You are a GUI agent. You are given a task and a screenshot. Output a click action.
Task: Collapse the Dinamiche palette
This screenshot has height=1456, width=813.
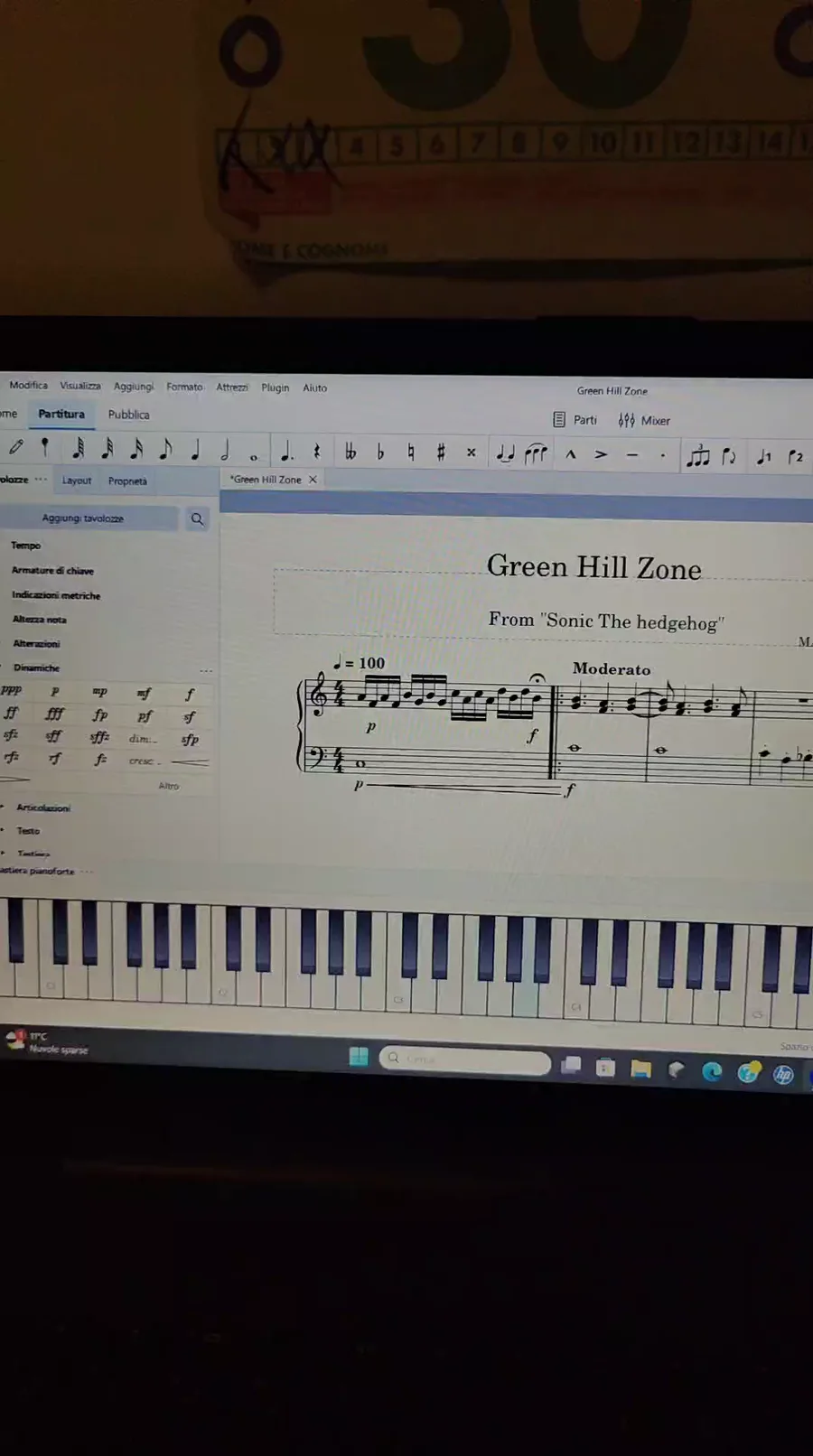point(36,668)
